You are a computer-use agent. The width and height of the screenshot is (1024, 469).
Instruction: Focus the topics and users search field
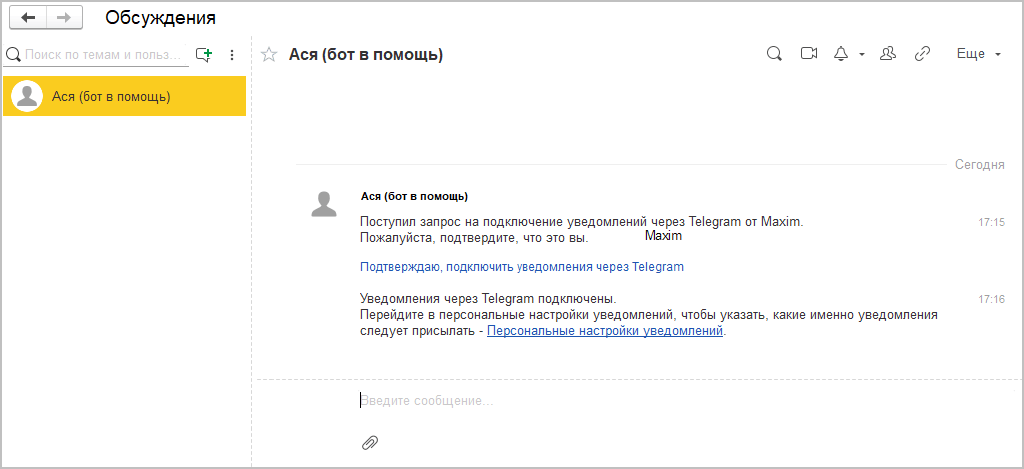[104, 55]
